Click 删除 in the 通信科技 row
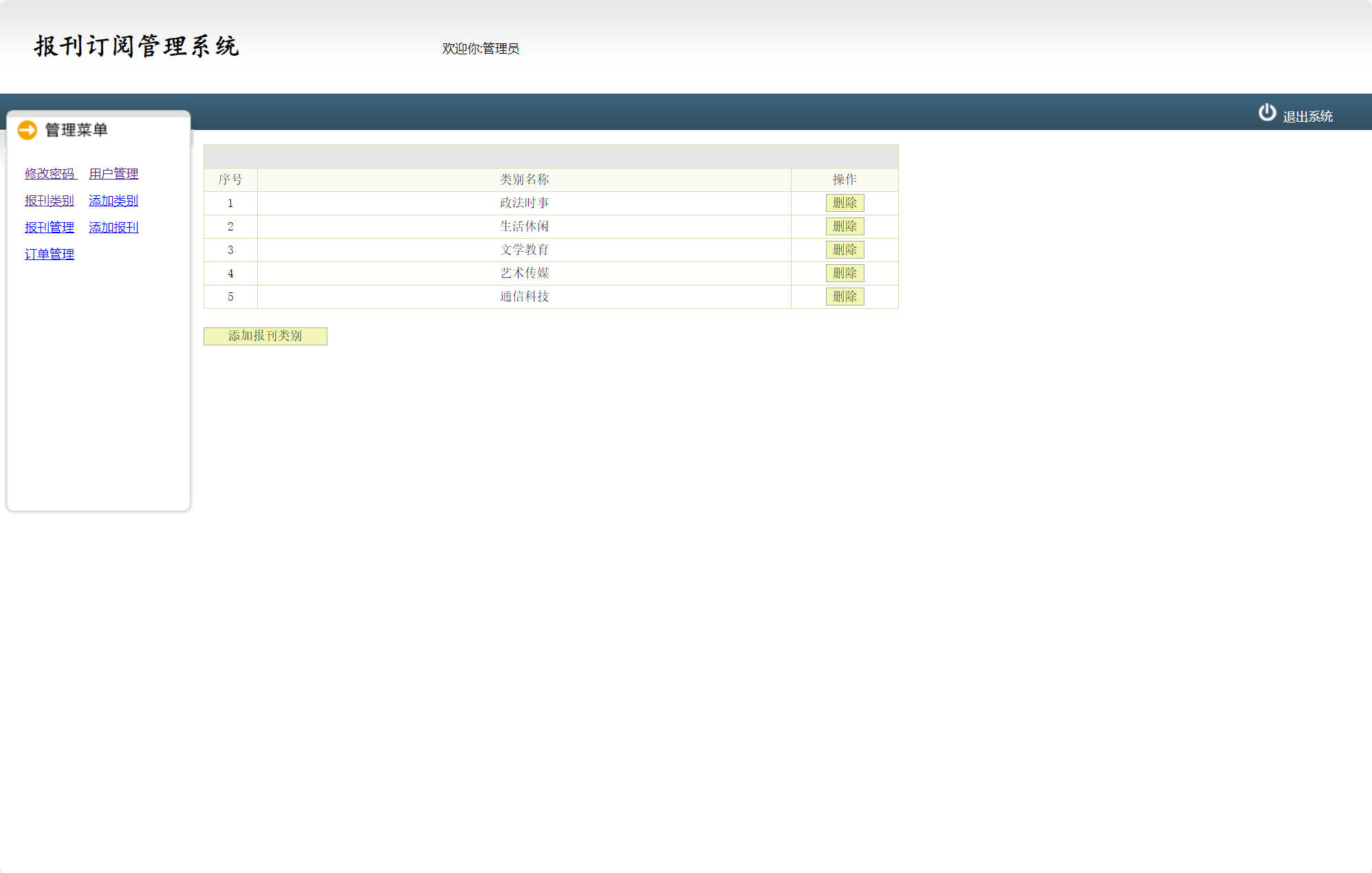The height and width of the screenshot is (873, 1372). click(845, 297)
